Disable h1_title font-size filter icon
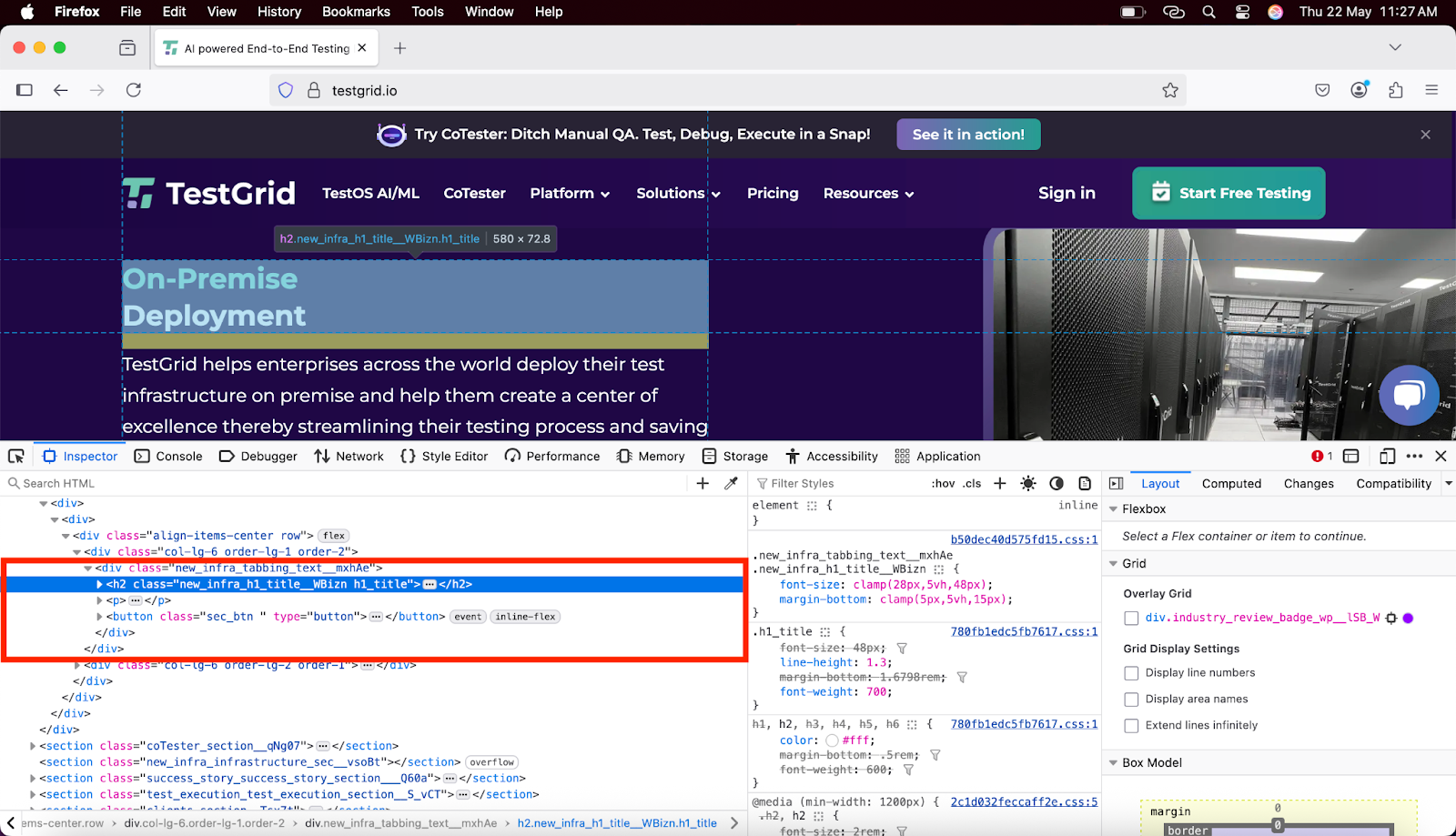The height and width of the screenshot is (836, 1456). [902, 649]
